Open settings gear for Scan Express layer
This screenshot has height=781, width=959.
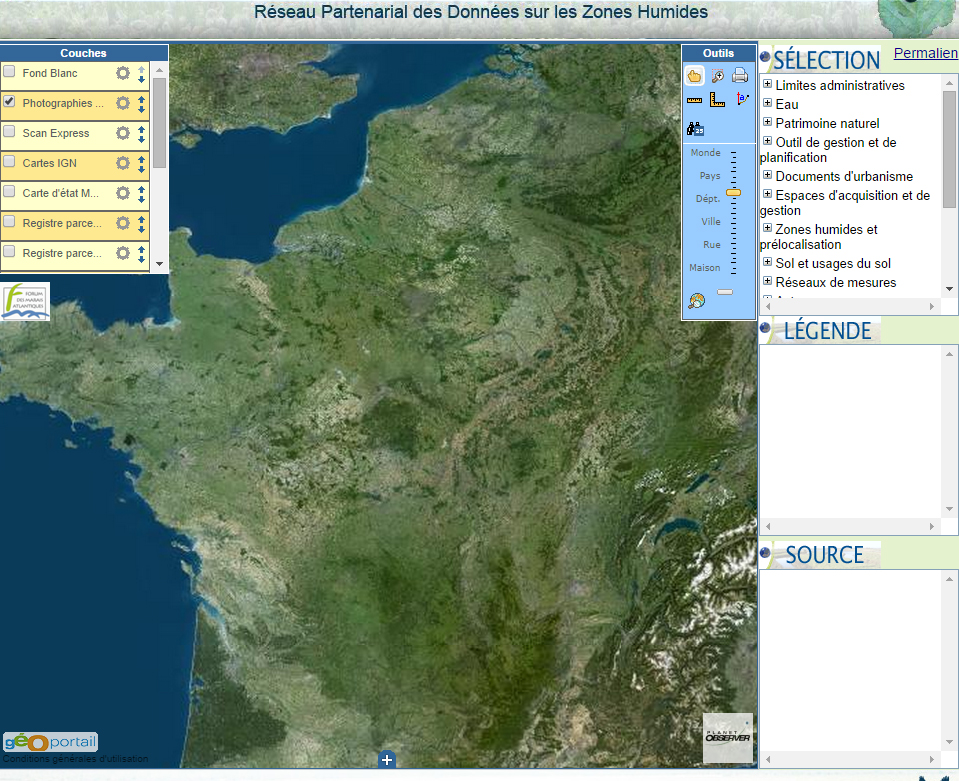tap(123, 133)
